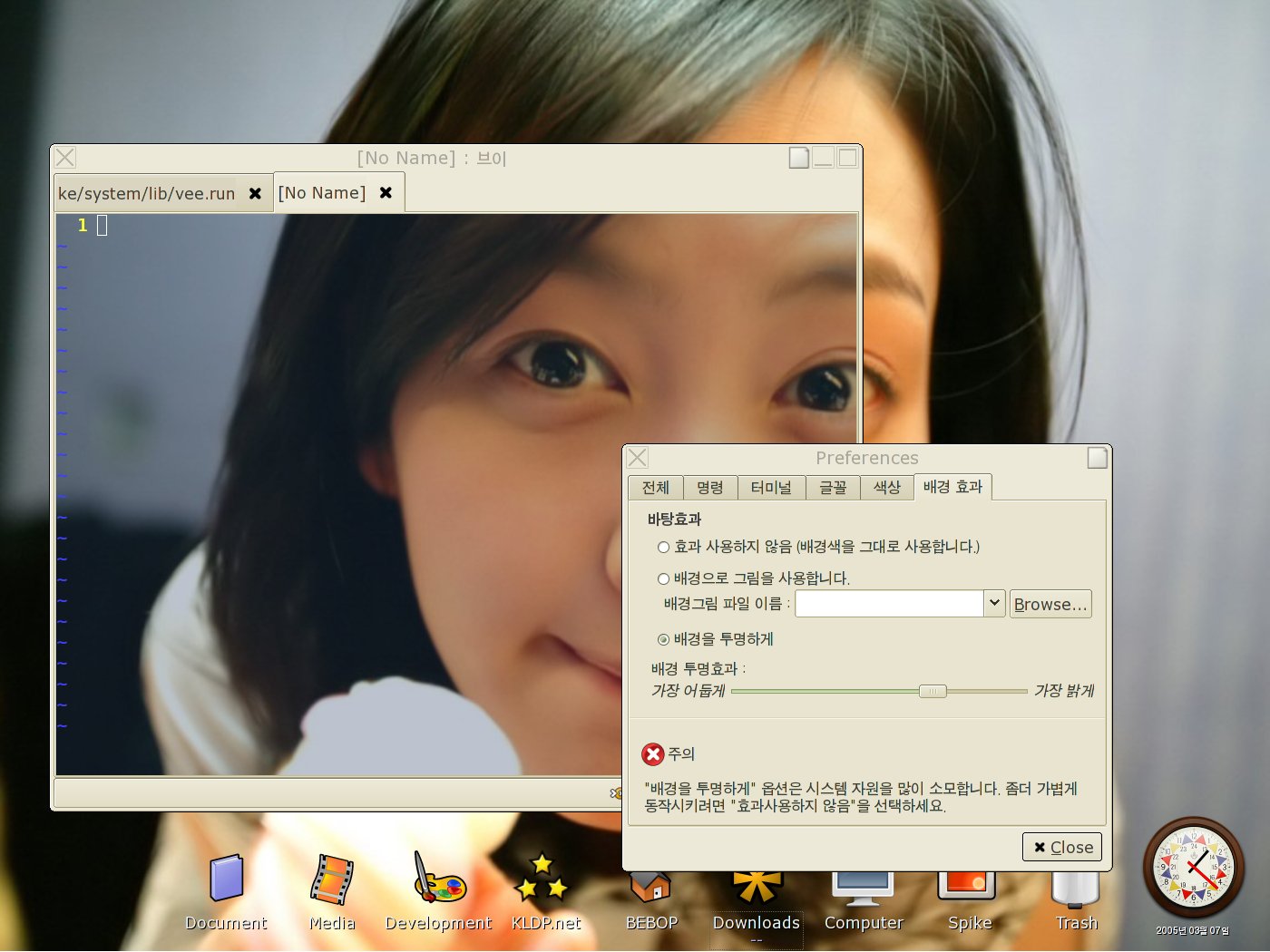Click the background image filename field
The height and width of the screenshot is (952, 1270).
(889, 604)
